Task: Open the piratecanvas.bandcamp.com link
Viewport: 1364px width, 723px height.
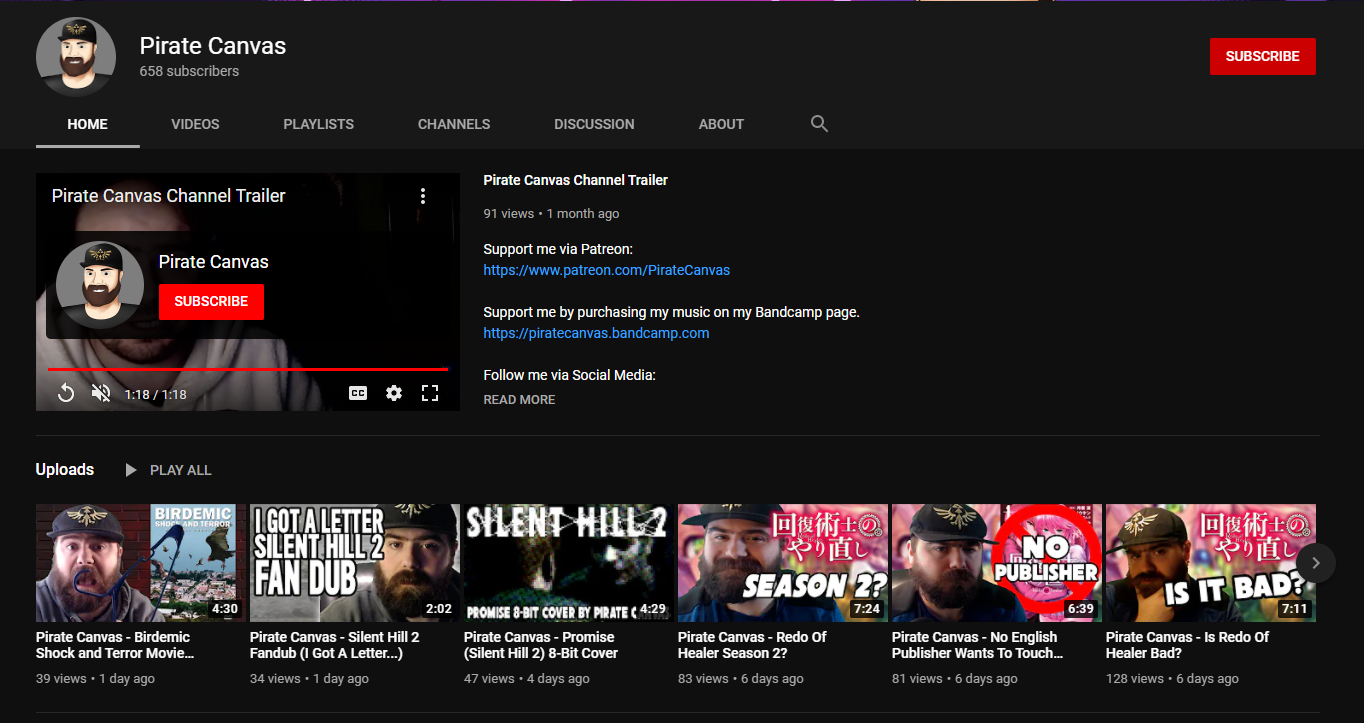Action: (596, 333)
